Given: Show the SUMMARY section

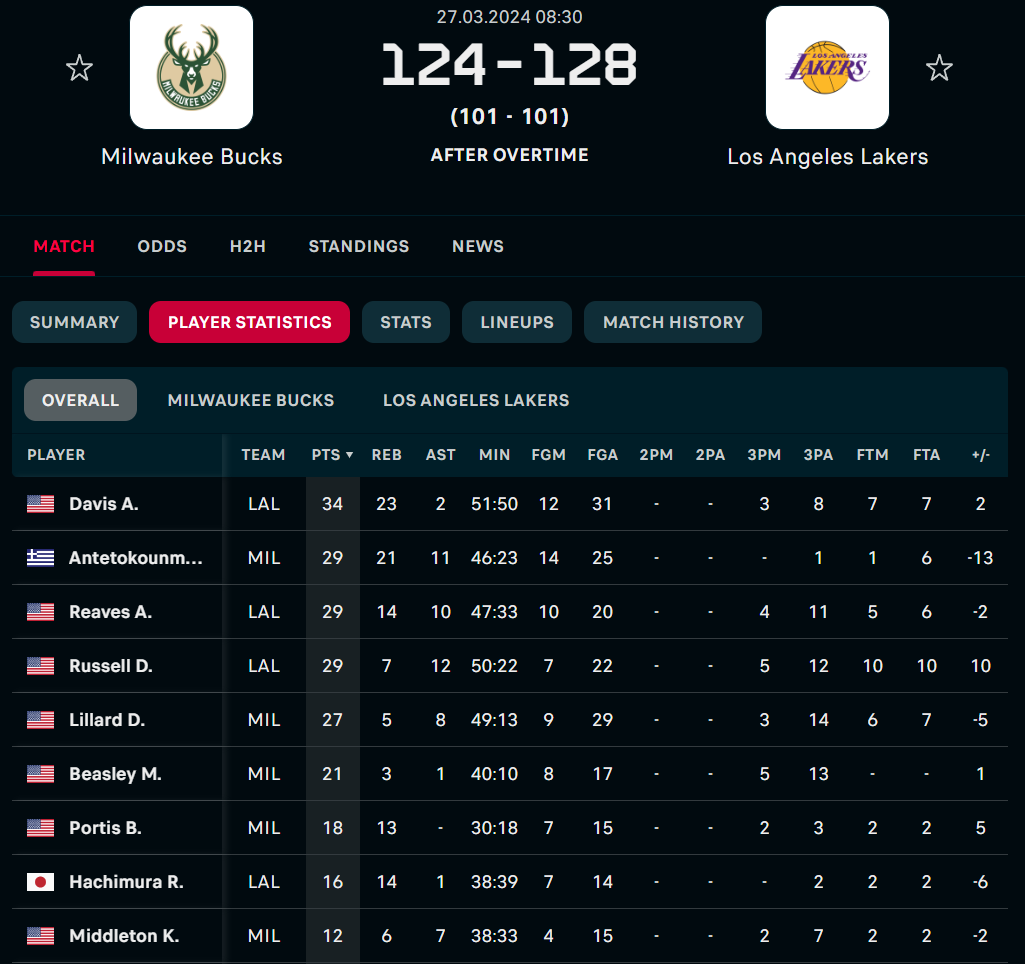Looking at the screenshot, I should coord(74,322).
